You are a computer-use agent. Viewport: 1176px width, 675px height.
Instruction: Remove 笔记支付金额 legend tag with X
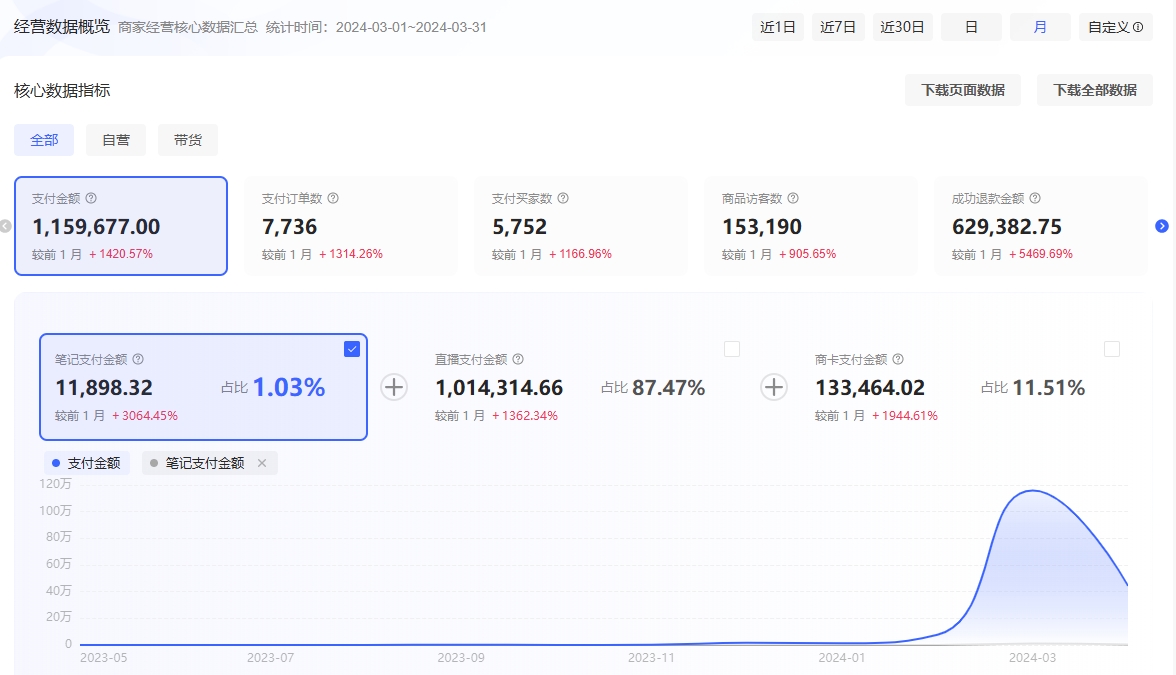[262, 463]
